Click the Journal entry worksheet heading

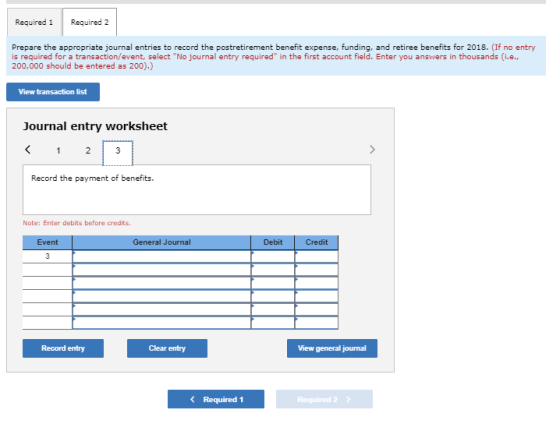pos(95,126)
